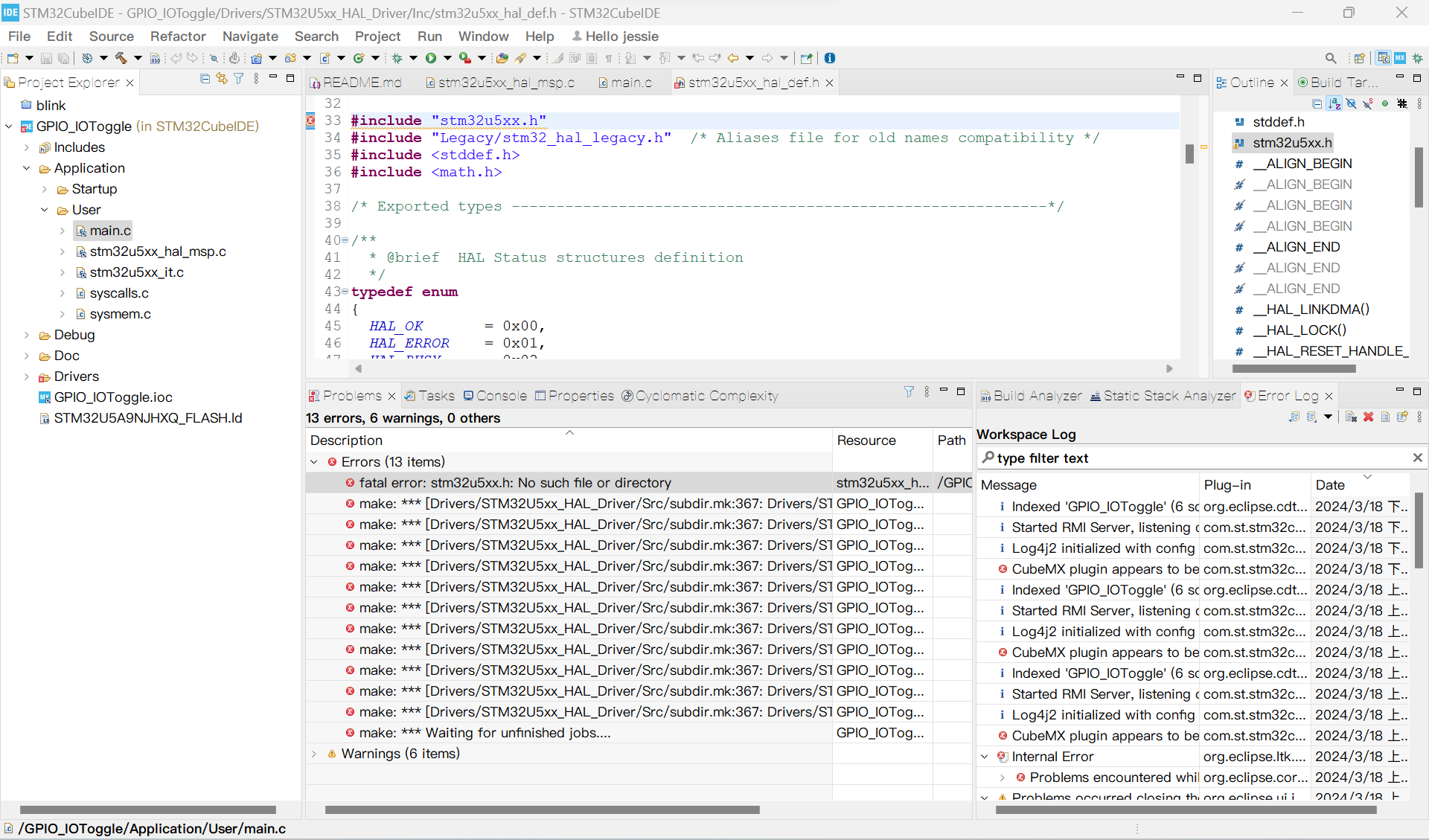Switch to the Console tab
The height and width of the screenshot is (840, 1429).
(x=501, y=396)
